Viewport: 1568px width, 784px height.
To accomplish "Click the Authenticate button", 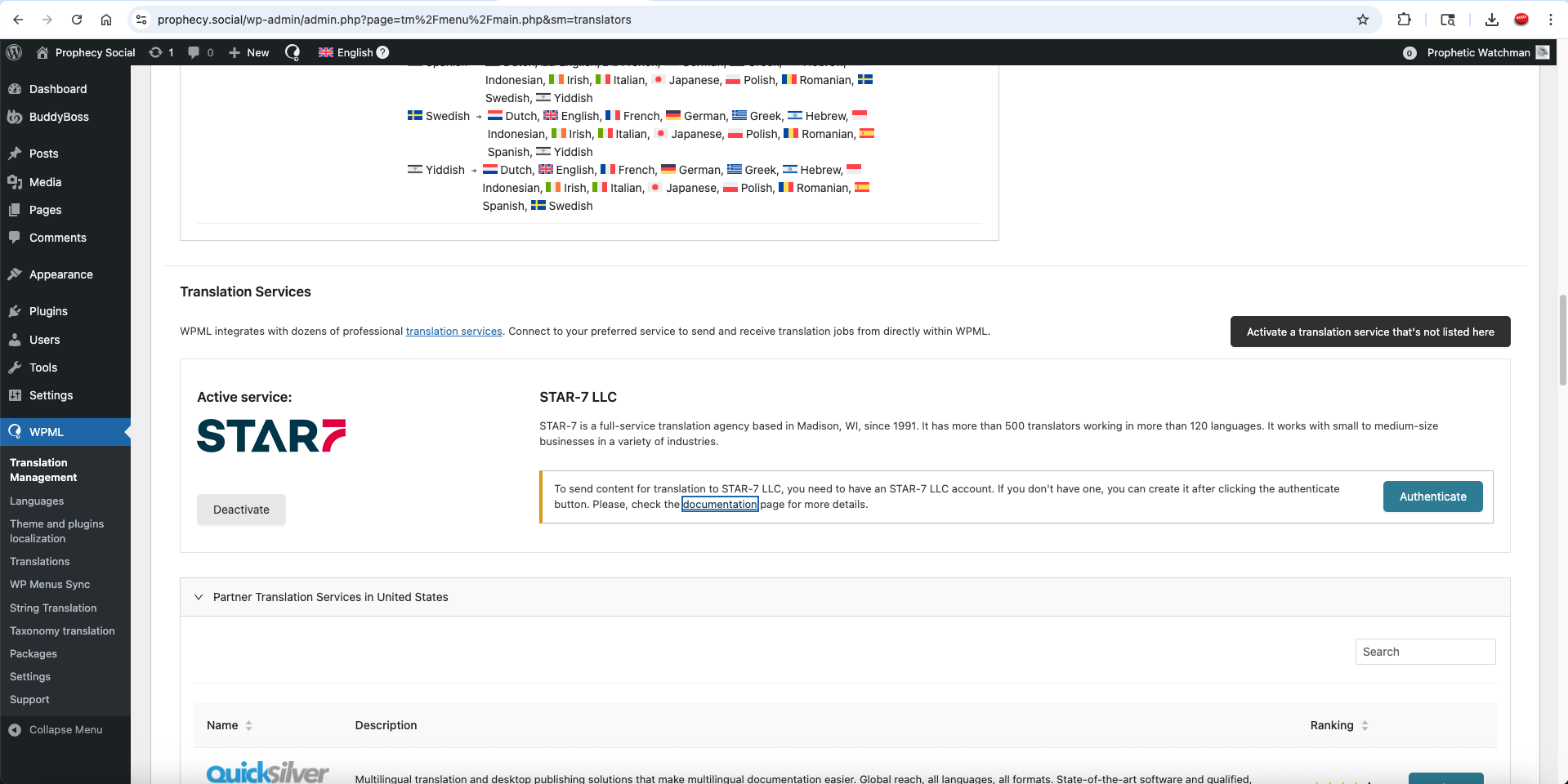I will tap(1433, 497).
